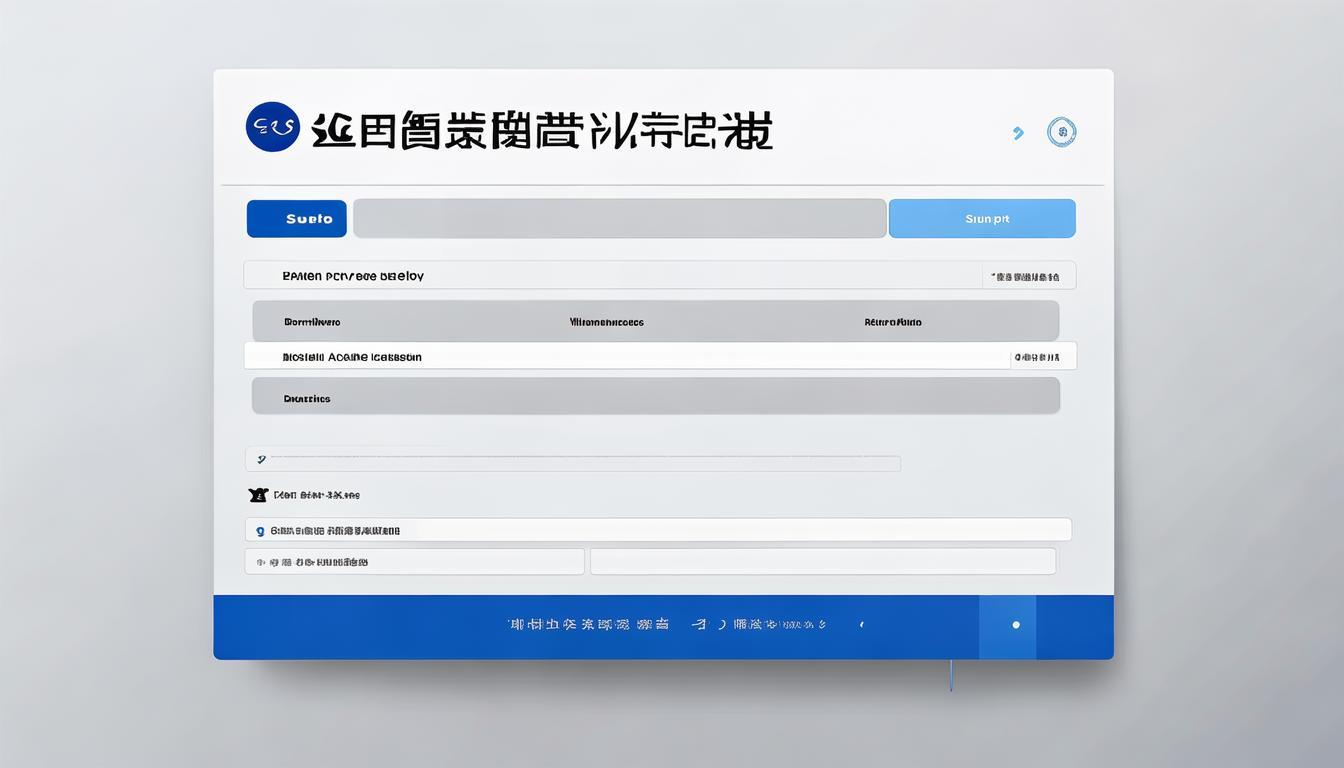Click the small mark at left of thin bar
The width and height of the screenshot is (1344, 768).
pos(261,460)
